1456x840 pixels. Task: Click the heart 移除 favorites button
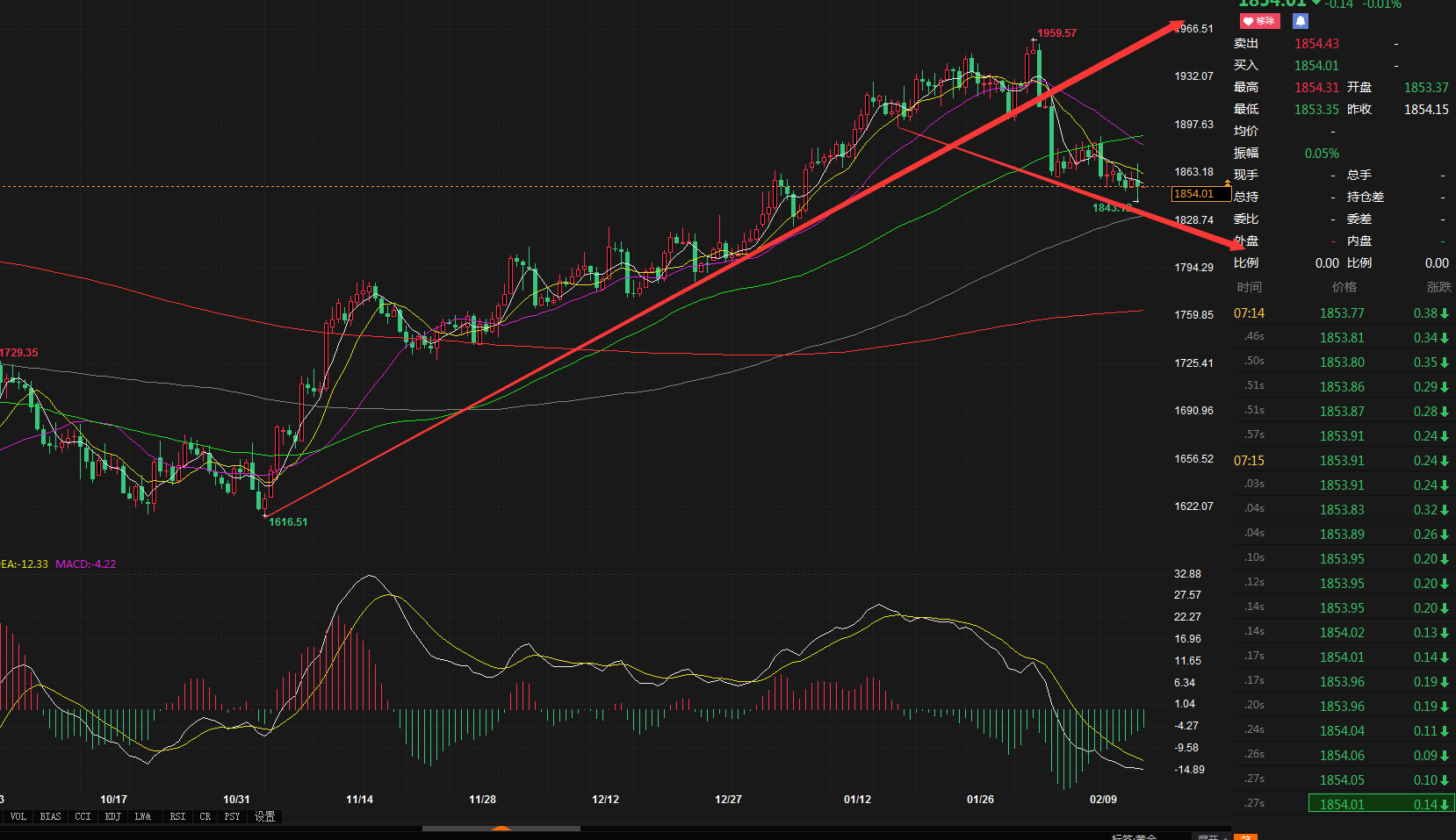(x=1259, y=21)
